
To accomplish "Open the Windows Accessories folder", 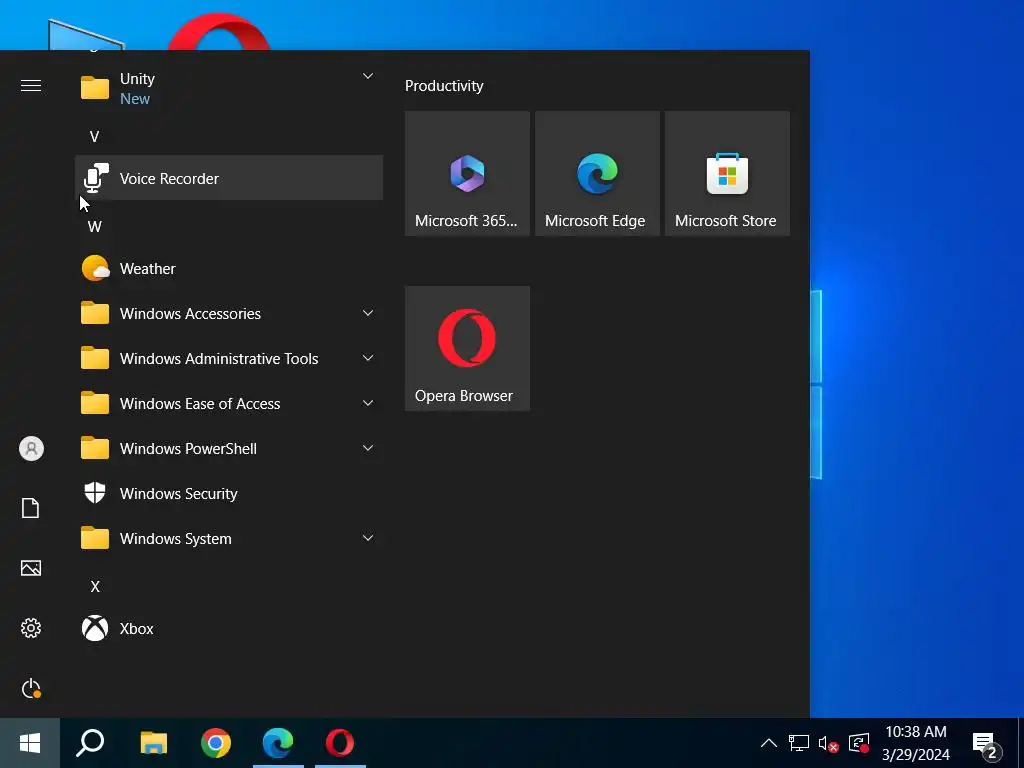I will (x=229, y=313).
